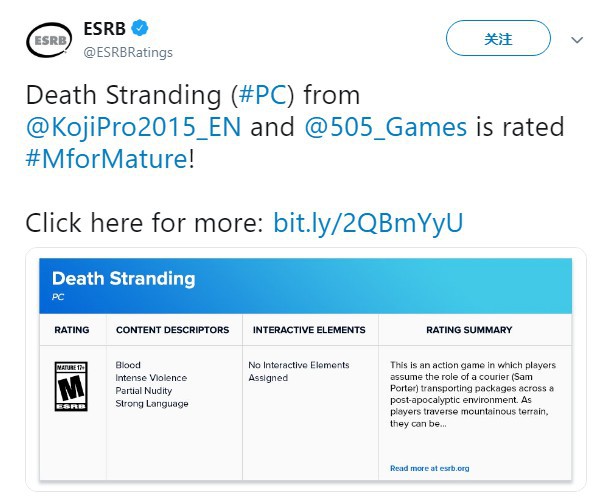This screenshot has height=497, width=603.
Task: Click Read more at esrb.org link
Action: tap(430, 468)
